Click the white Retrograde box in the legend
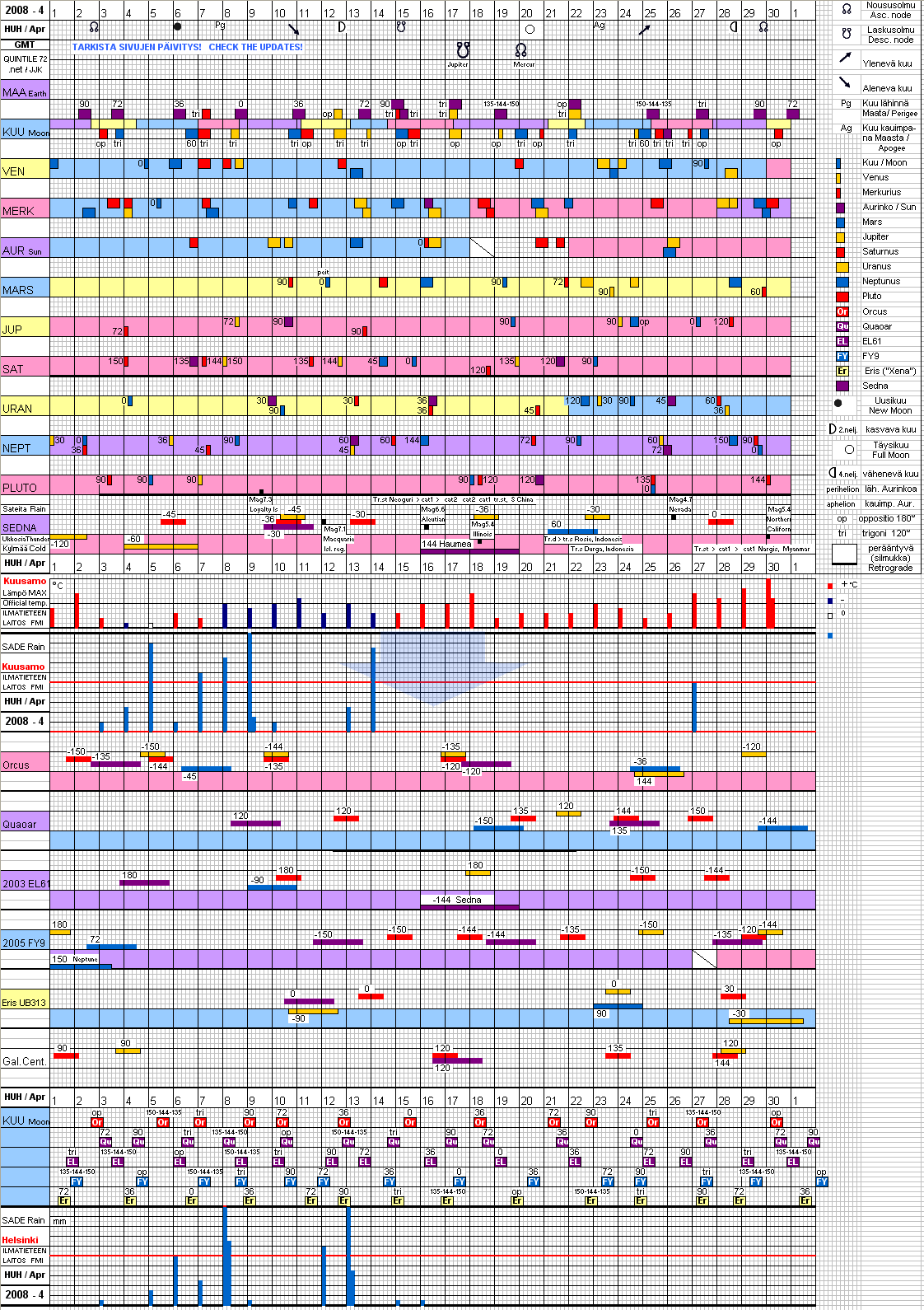924x1310 pixels. 844,555
